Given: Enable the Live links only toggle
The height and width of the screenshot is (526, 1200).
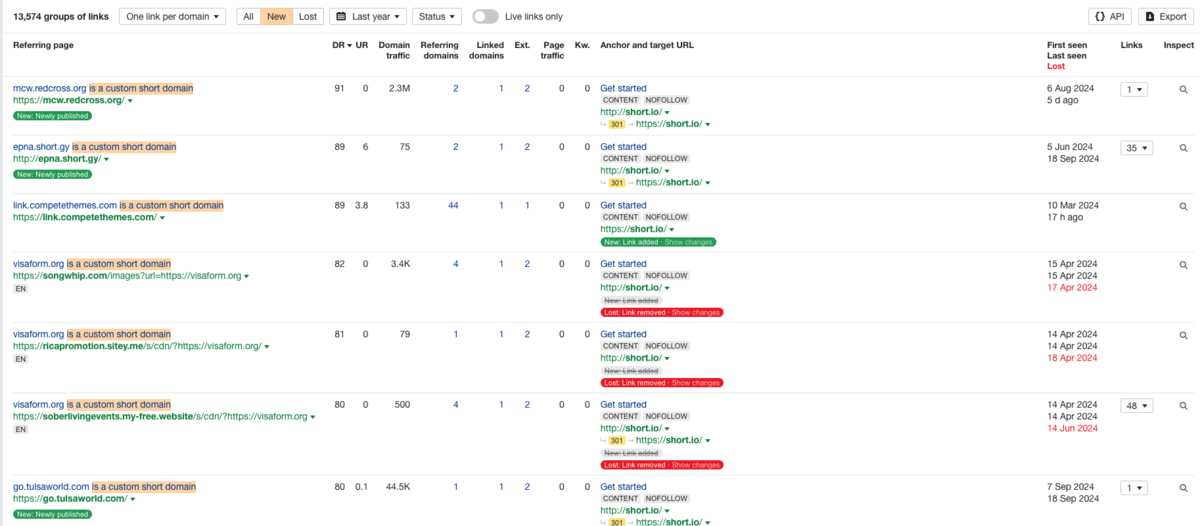Looking at the screenshot, I should (485, 17).
